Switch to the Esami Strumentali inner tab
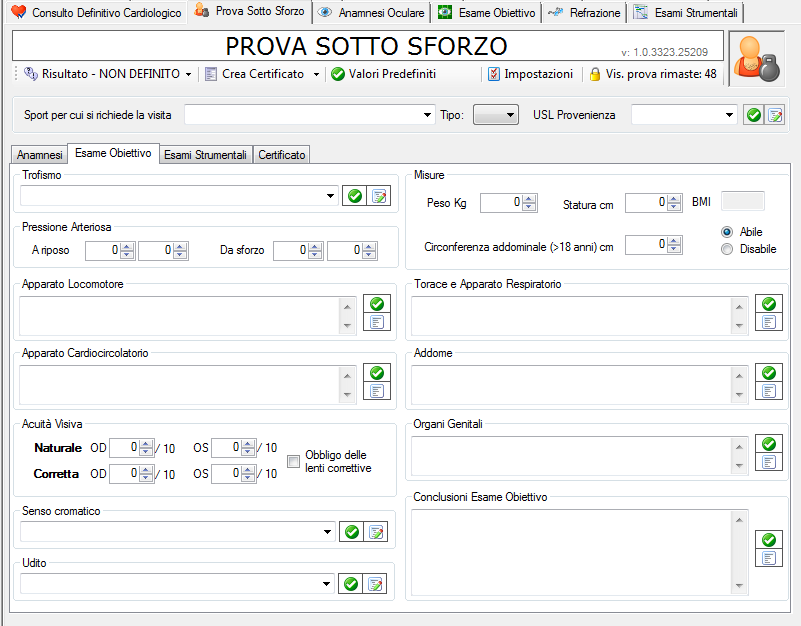The height and width of the screenshot is (626, 801). pos(205,155)
